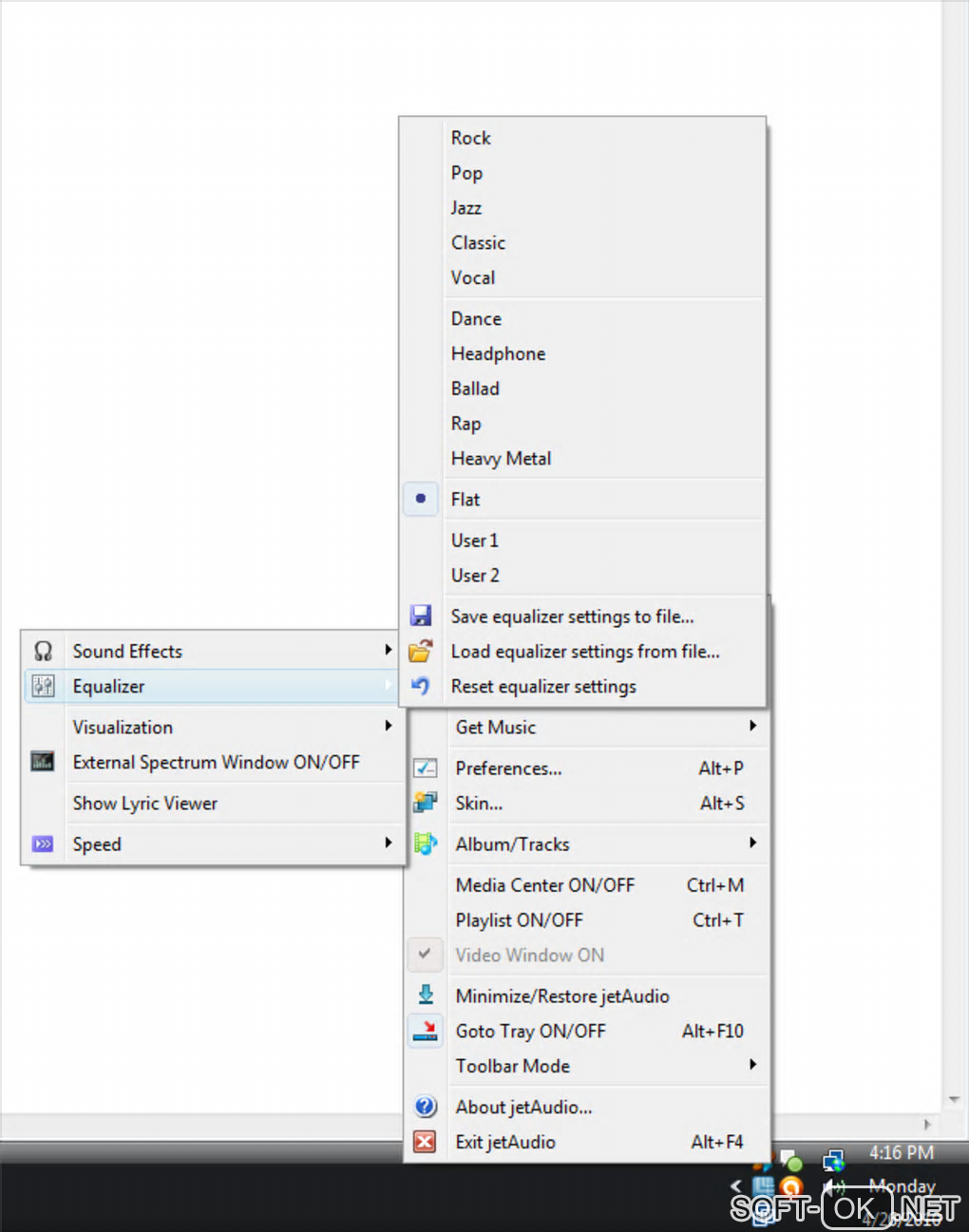The height and width of the screenshot is (1232, 969).
Task: Click the About jetAudio question mark icon
Action: (x=426, y=1107)
